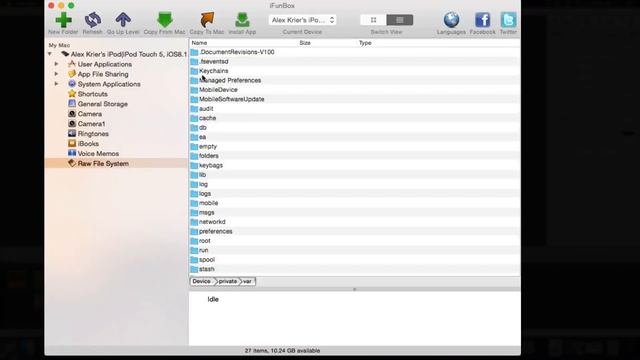Collapse the Alex Krier's iPod tree node
The height and width of the screenshot is (360, 640).
50,54
